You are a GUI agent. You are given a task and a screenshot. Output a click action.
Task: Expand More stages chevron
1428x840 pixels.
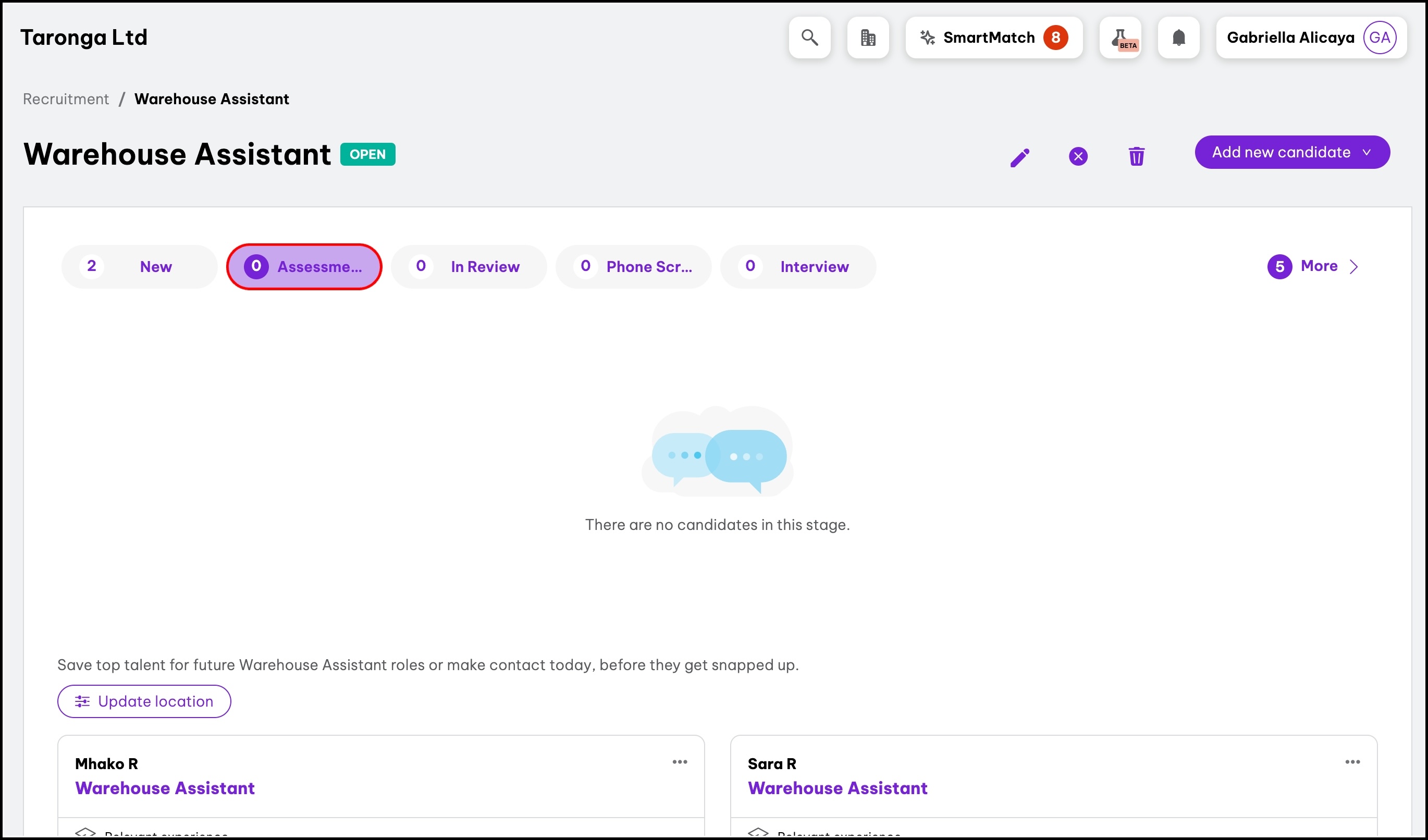pos(1353,266)
